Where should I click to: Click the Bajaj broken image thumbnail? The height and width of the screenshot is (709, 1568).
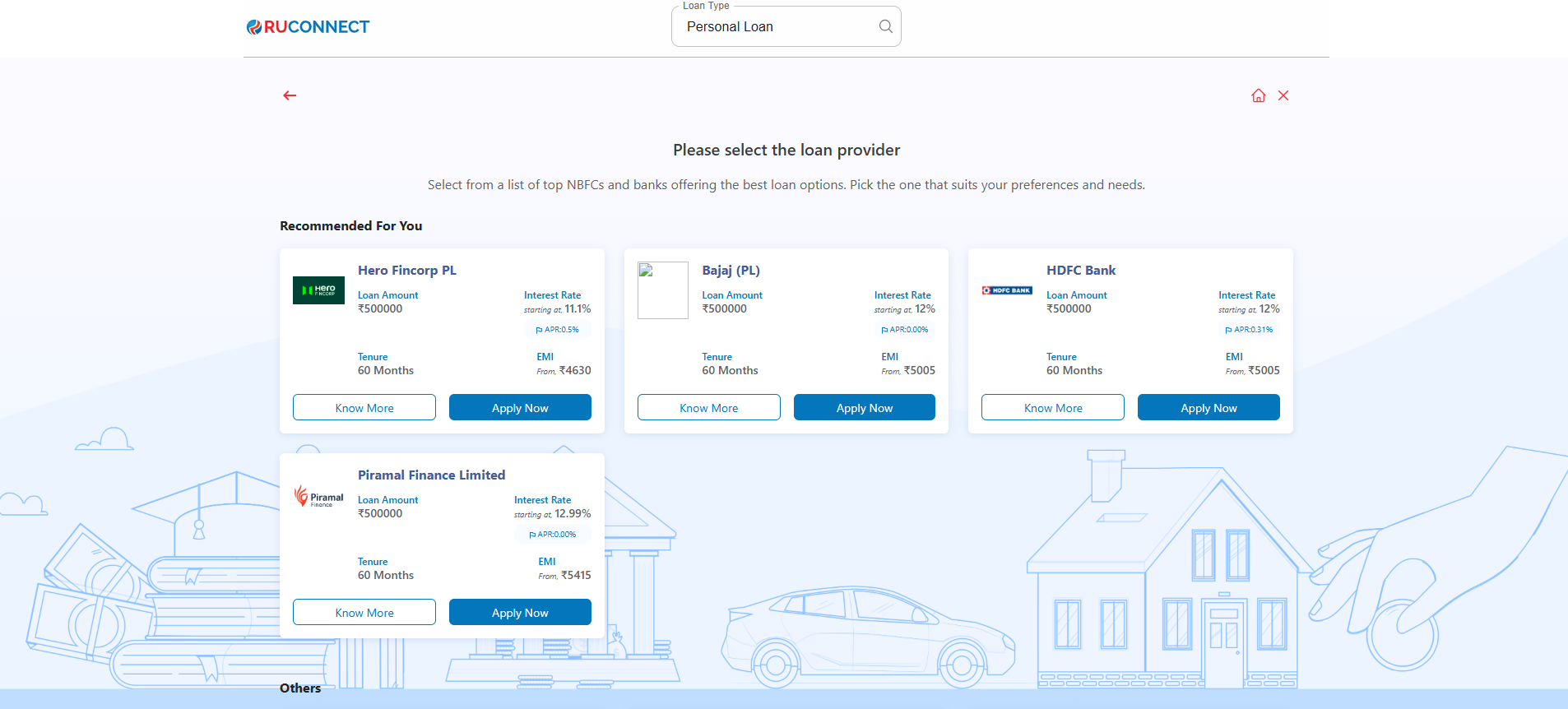662,290
